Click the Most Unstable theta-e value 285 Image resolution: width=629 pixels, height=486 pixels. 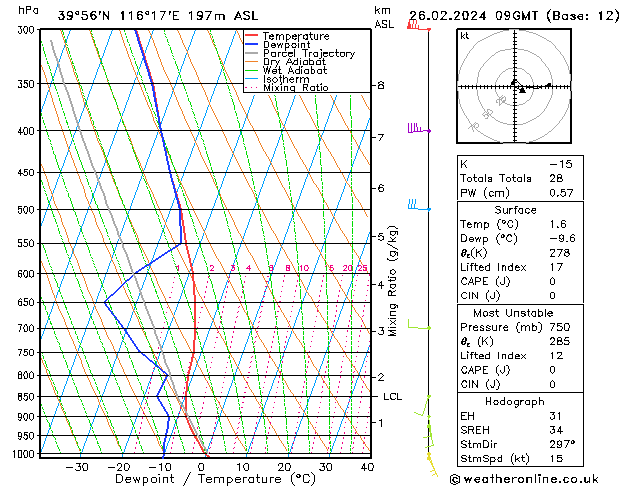560,341
